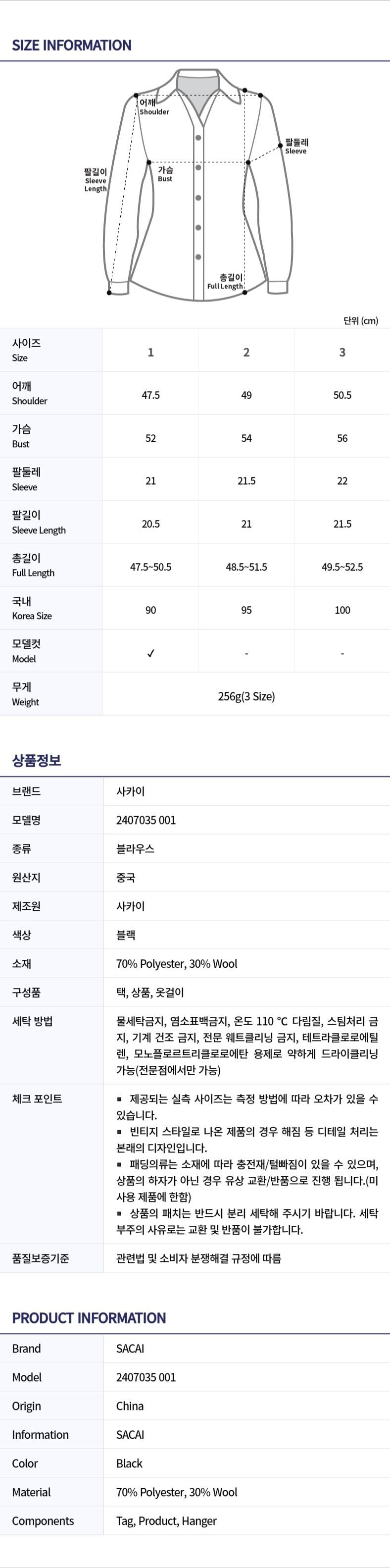Click the 47.5 shoulder measurement cell
The height and width of the screenshot is (1568, 390).
(x=151, y=395)
